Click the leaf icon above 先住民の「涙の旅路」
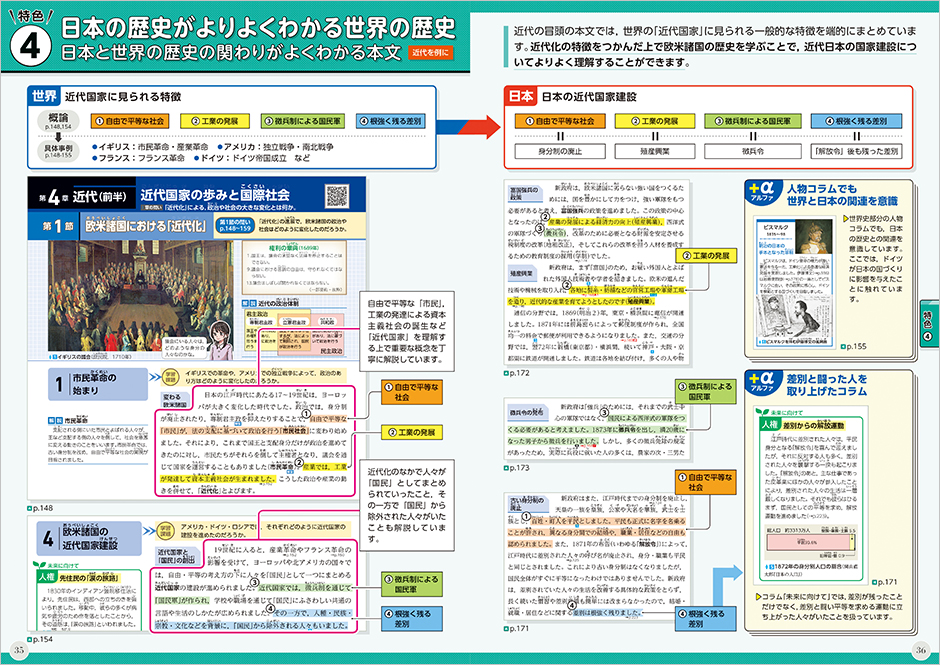The image size is (940, 665). 39,565
